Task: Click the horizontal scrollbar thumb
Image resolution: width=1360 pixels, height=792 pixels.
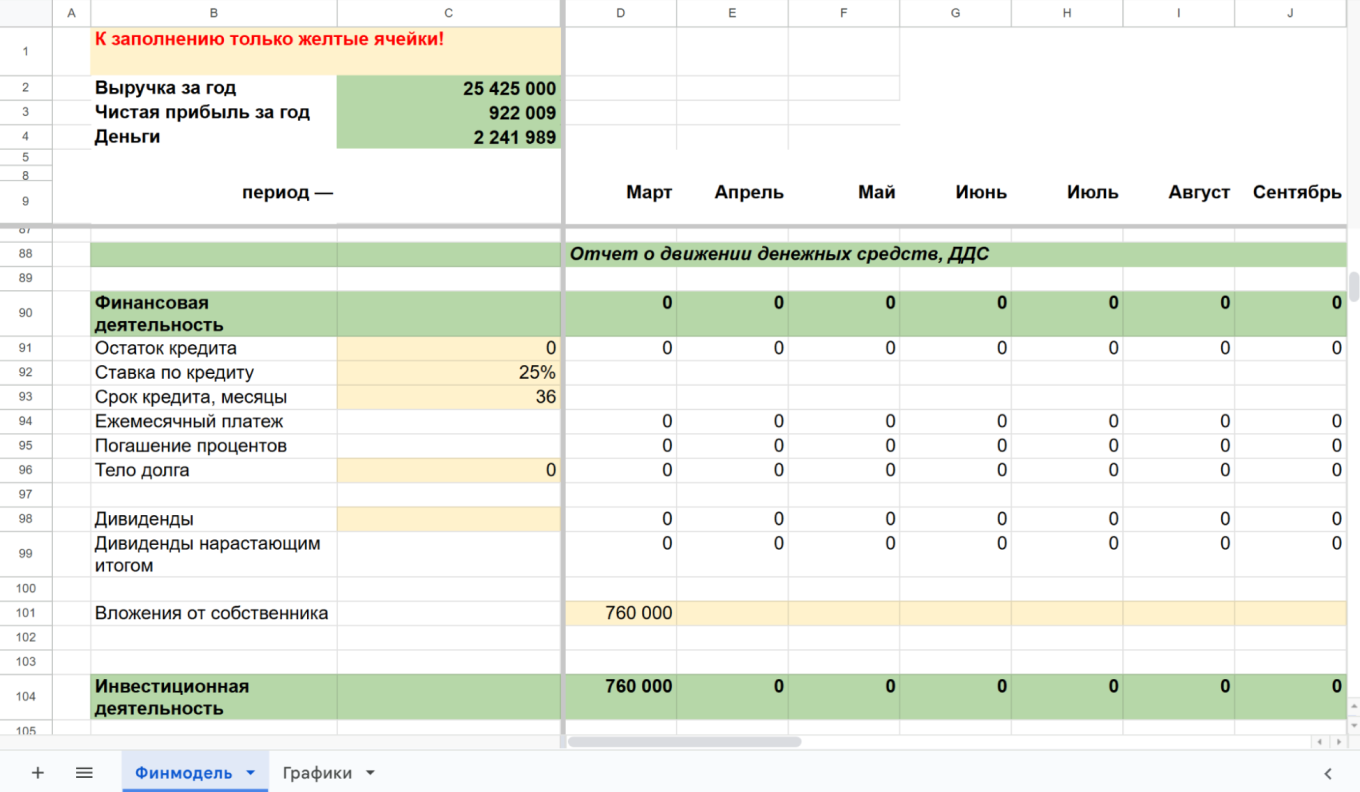Action: (x=685, y=742)
